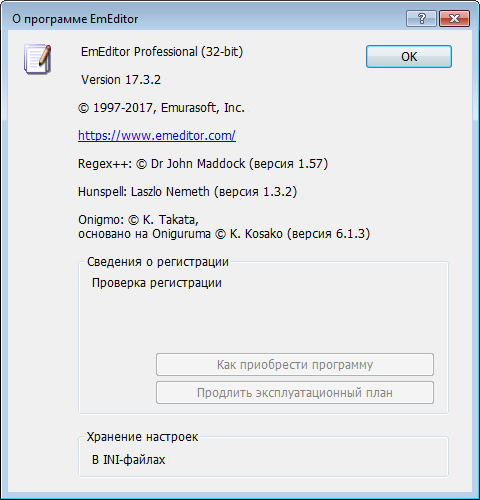
Task: Click the Regex++ Dr John Maddock line
Action: pyautogui.click(x=203, y=164)
